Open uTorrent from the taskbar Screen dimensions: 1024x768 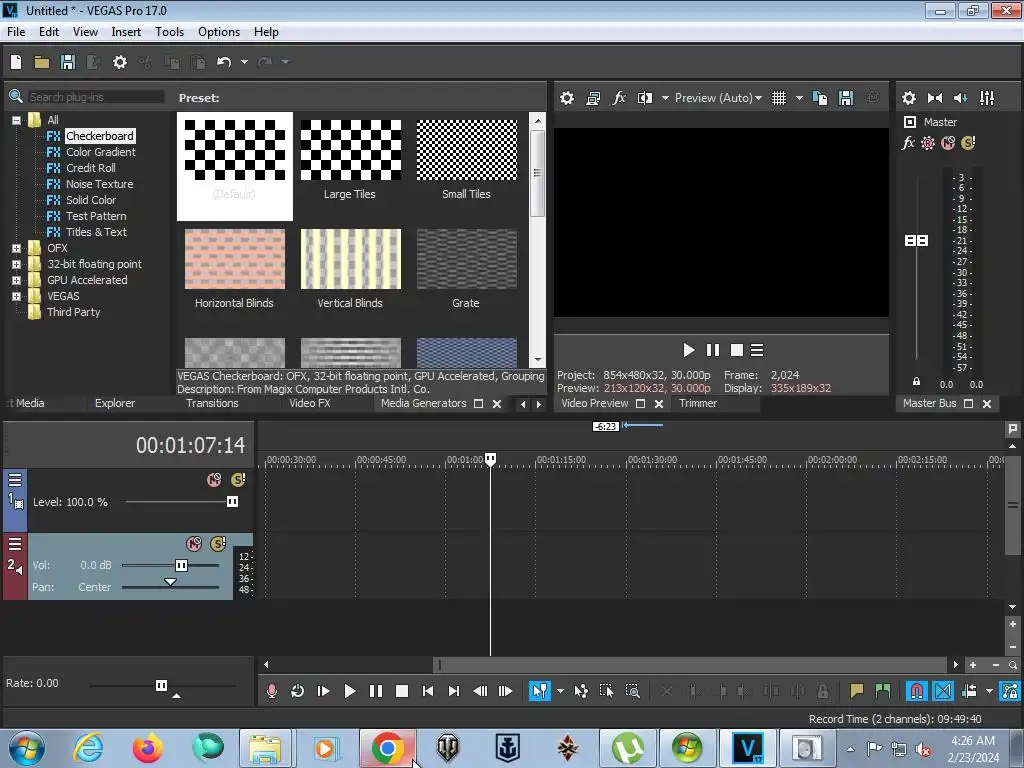click(627, 748)
